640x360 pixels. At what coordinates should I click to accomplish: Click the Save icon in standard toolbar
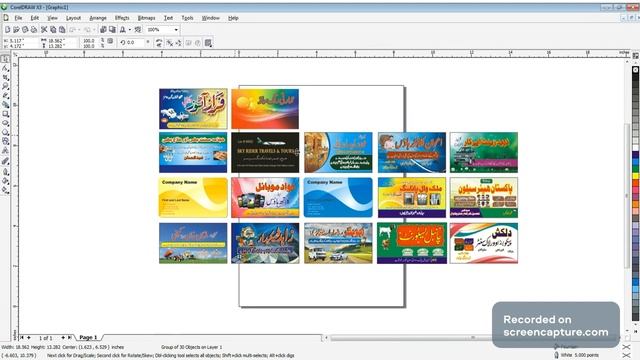point(25,30)
